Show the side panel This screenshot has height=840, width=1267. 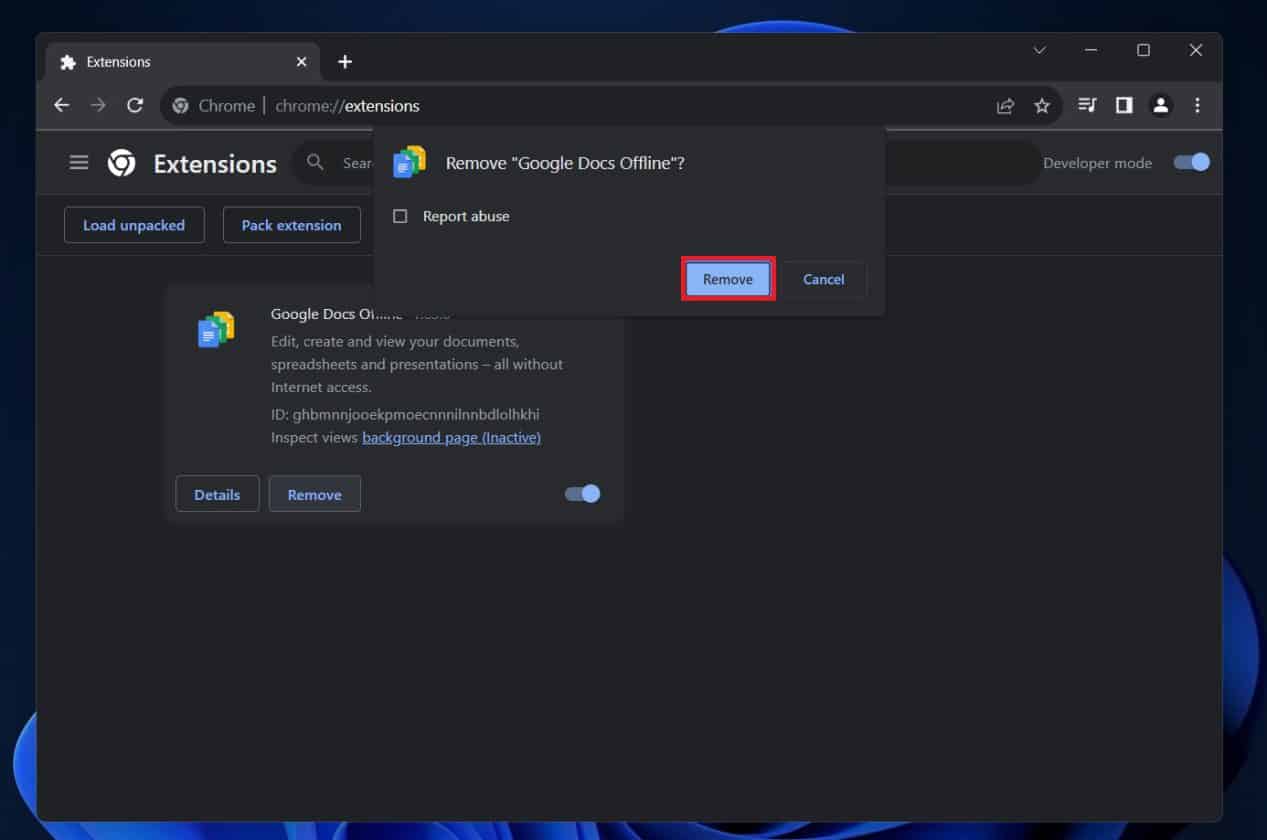[1124, 105]
